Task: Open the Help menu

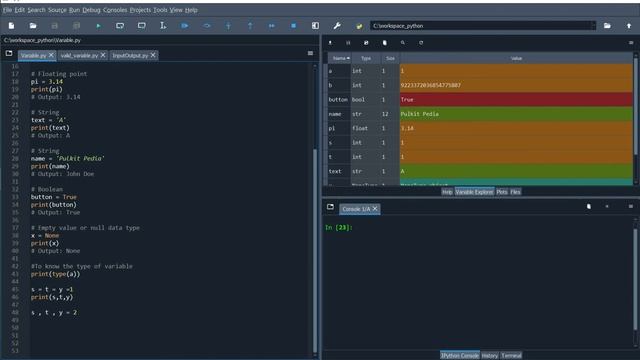Action: coord(191,10)
